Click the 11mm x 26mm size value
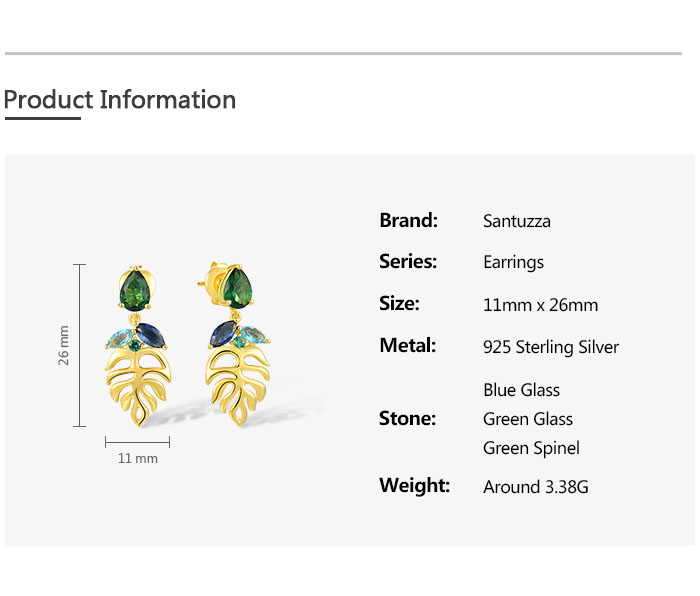The image size is (700, 596). (540, 305)
